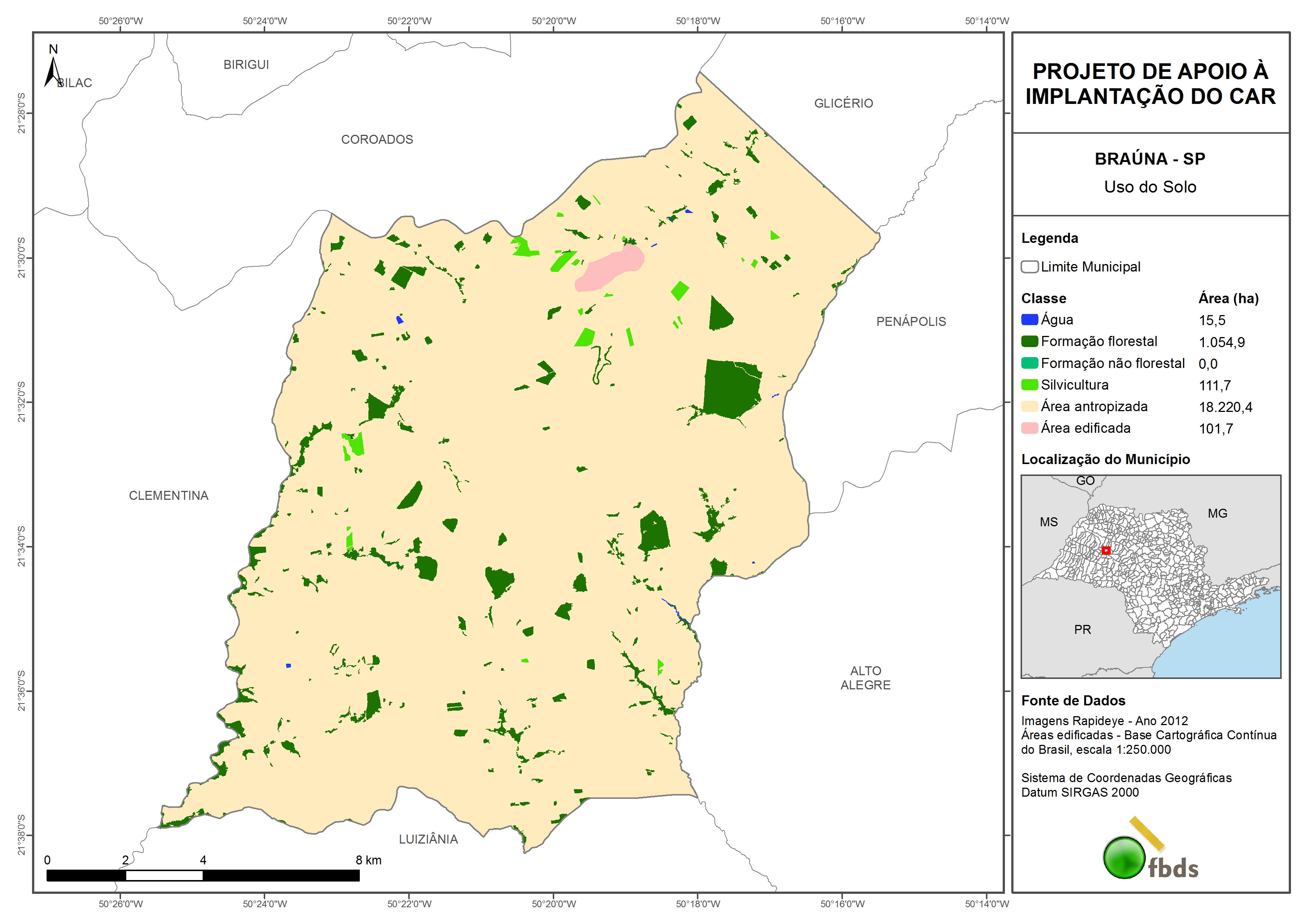Click the Água blue legend swatch
1307x924 pixels.
point(1029,320)
